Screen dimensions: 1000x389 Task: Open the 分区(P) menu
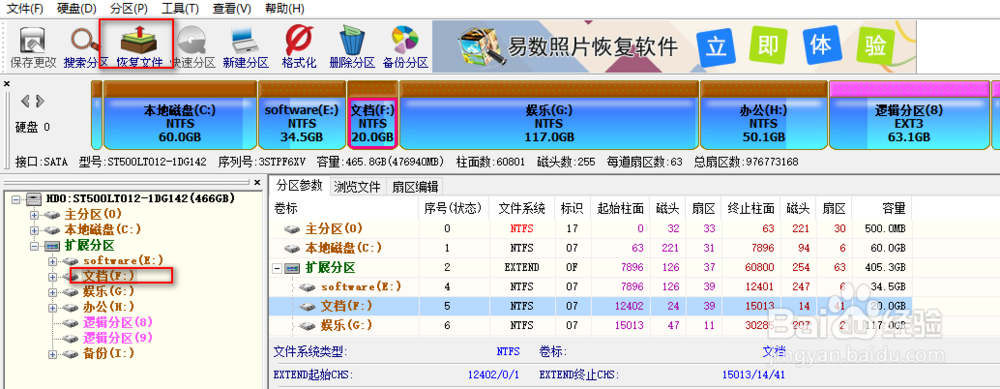coord(128,9)
